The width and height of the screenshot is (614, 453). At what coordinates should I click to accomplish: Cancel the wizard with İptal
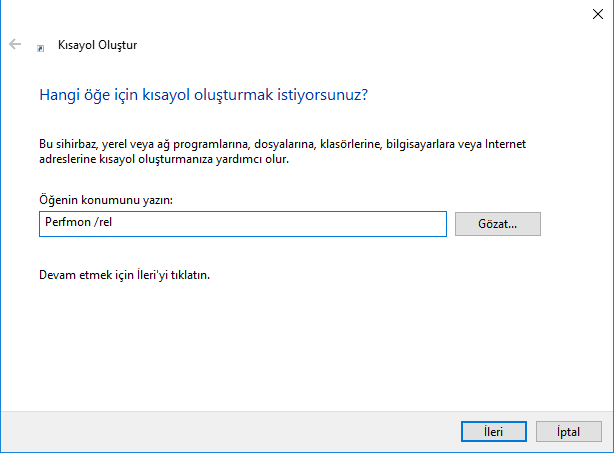tap(569, 431)
